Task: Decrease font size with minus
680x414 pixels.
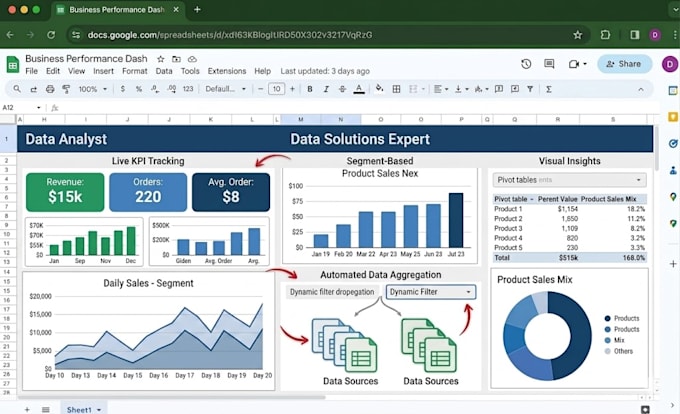Action: coord(260,89)
